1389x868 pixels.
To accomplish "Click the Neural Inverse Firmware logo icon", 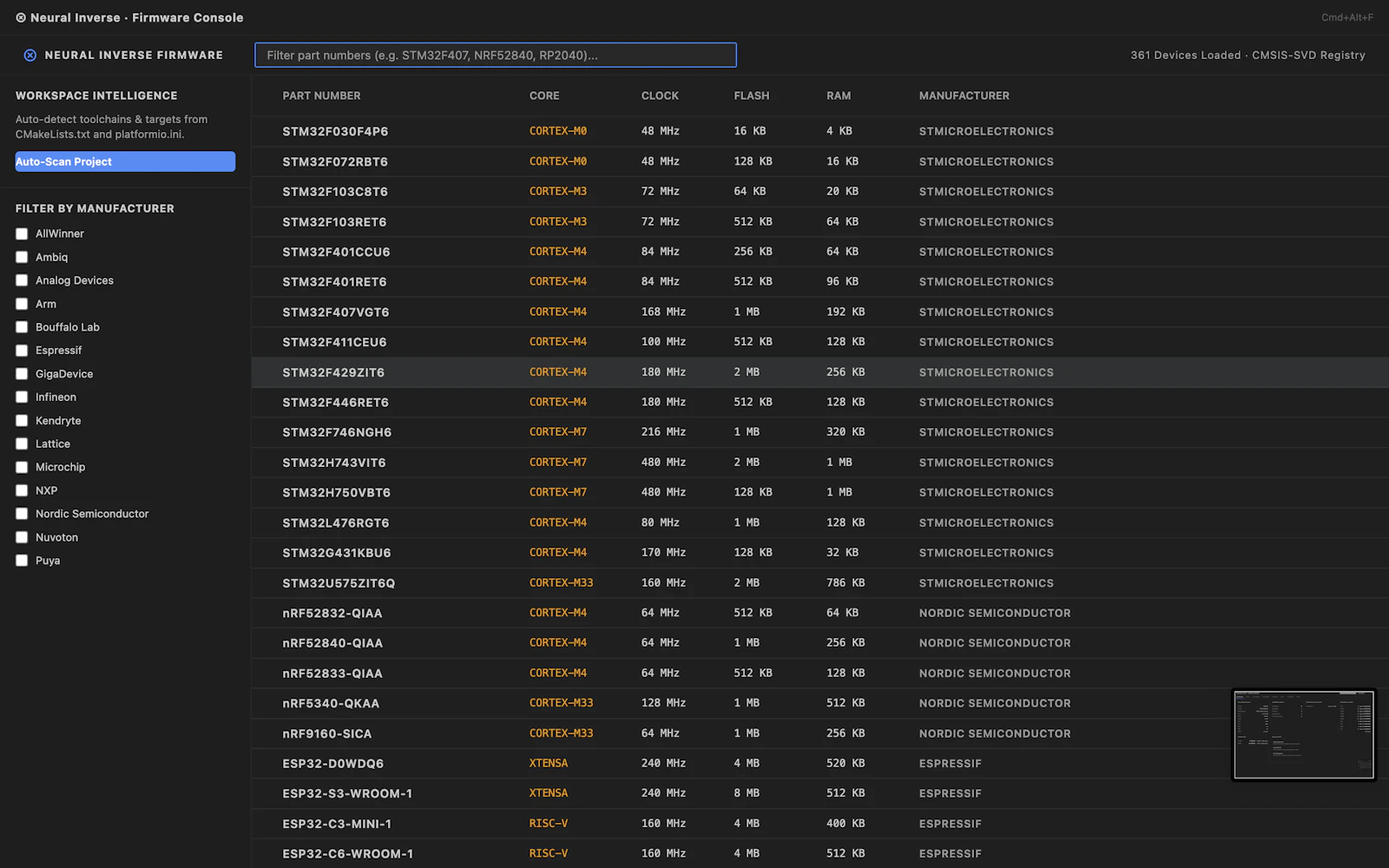I will click(30, 55).
